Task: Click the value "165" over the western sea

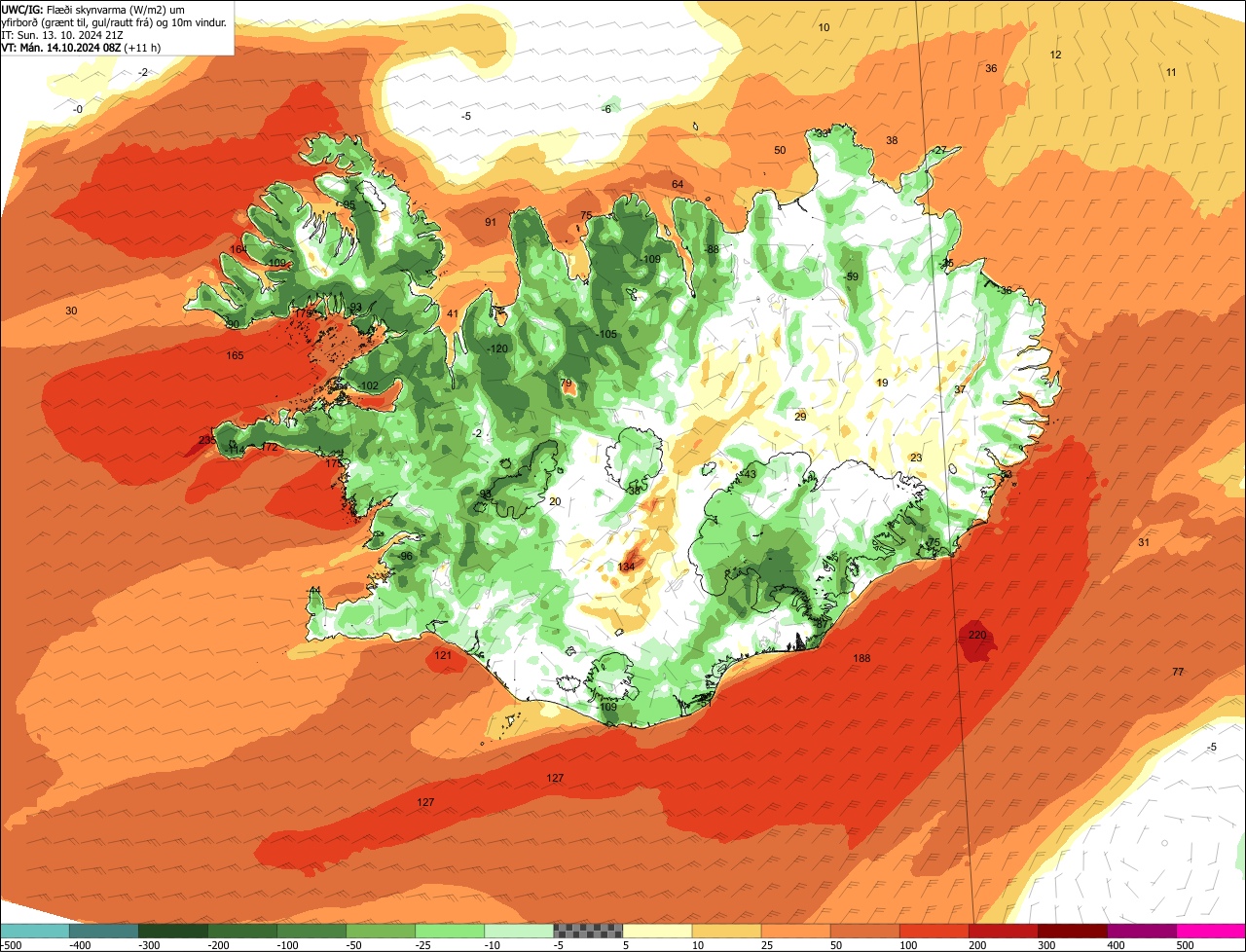Action: 235,355
